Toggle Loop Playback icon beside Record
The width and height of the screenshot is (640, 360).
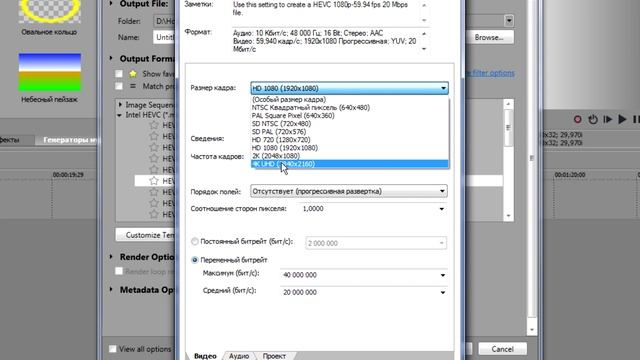click(593, 119)
